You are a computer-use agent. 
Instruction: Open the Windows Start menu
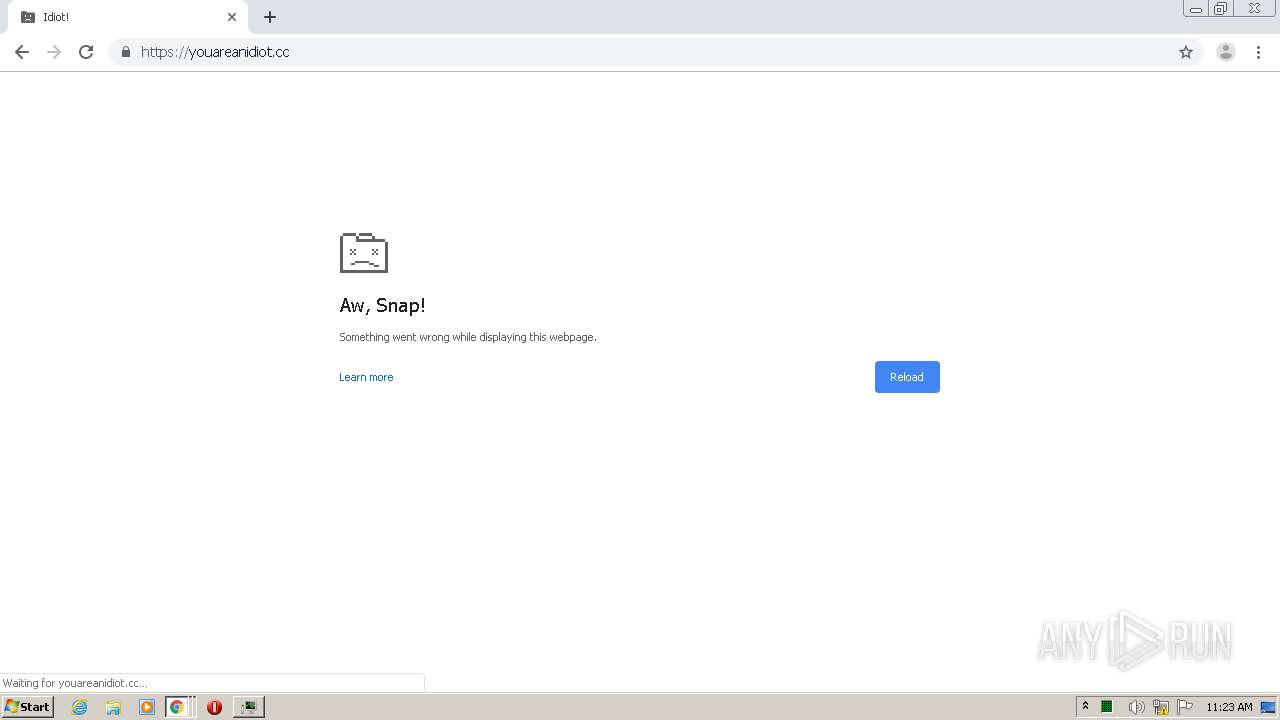[x=28, y=706]
